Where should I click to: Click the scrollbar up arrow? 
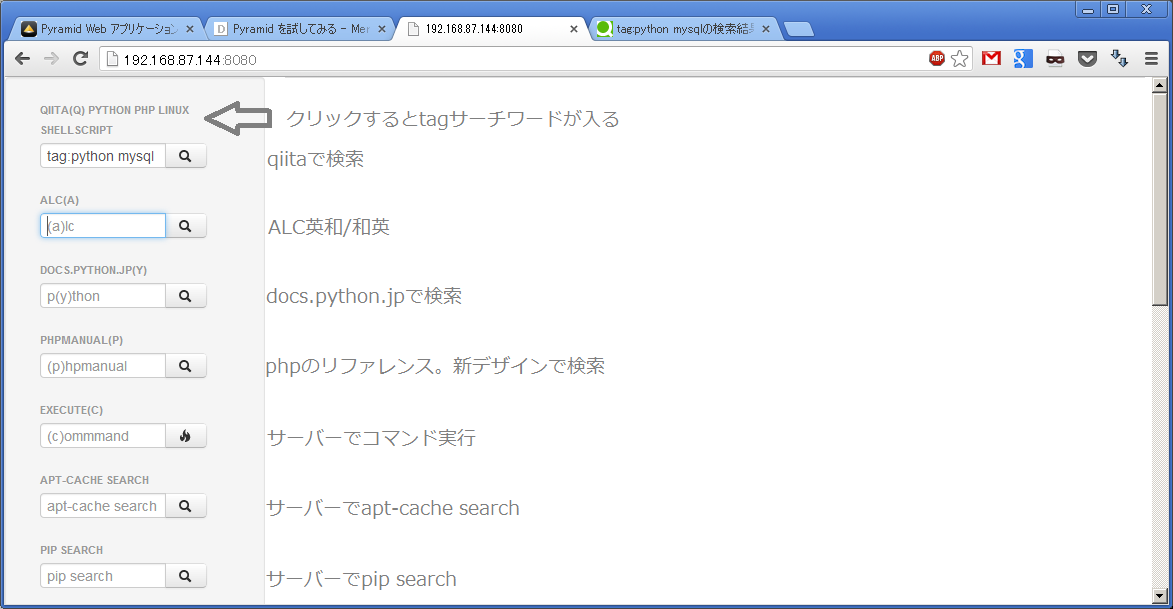[x=1160, y=85]
